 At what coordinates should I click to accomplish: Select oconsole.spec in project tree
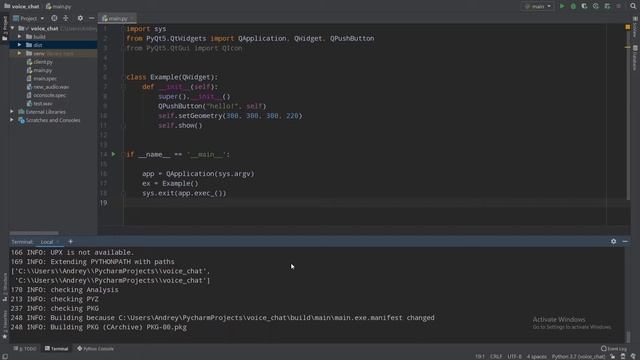pos(46,95)
